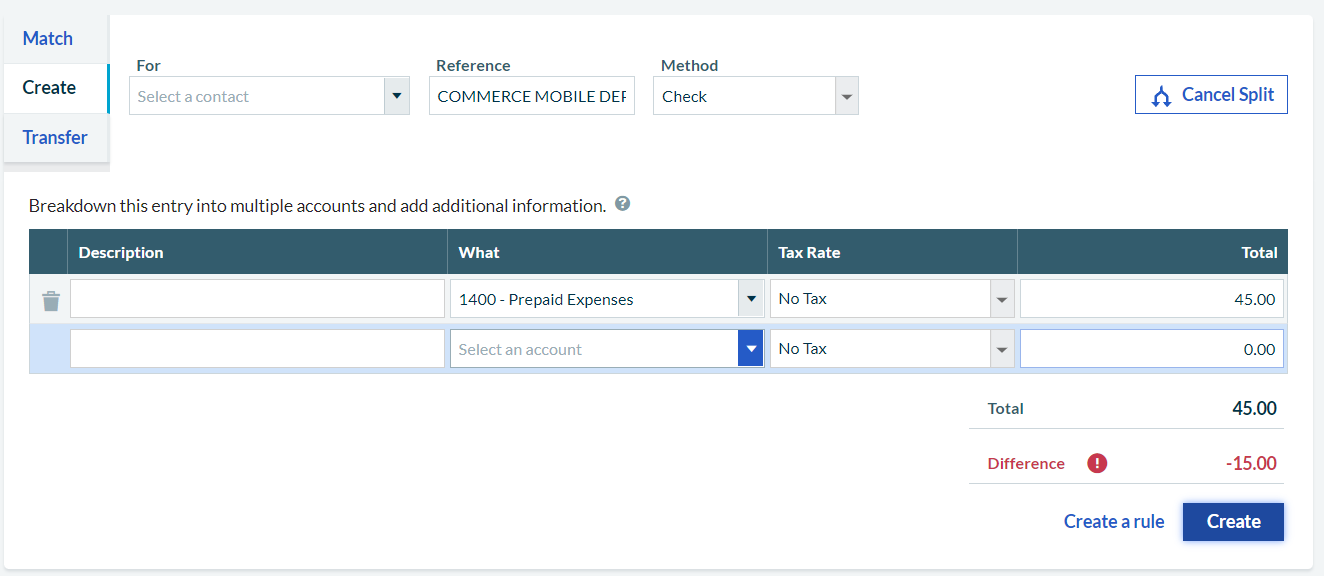Switch to the Match tab

click(48, 38)
